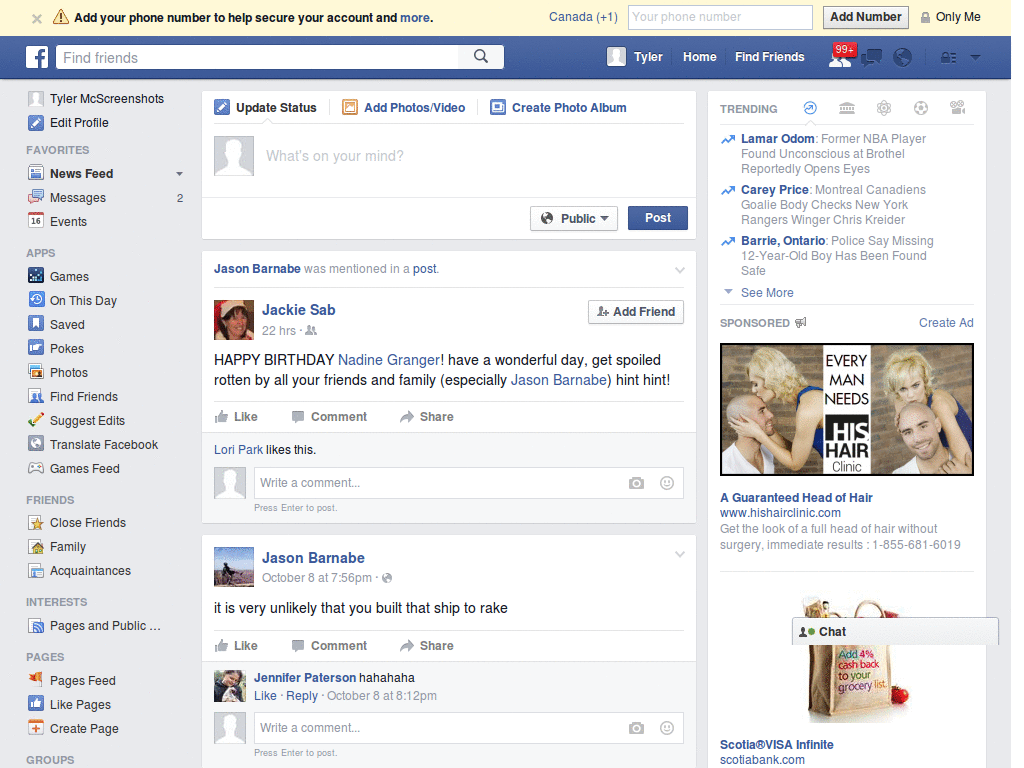Click the Post button

[x=658, y=218]
